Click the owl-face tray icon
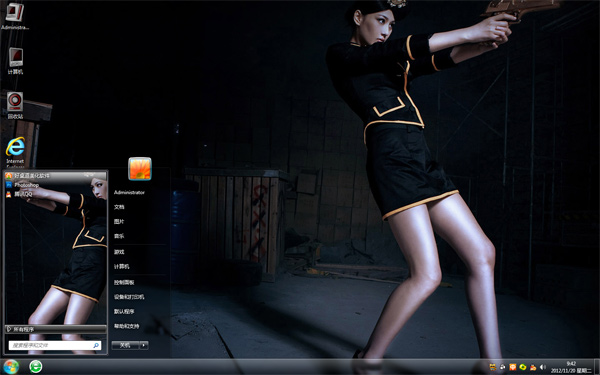Image resolution: width=600 pixels, height=375 pixels. 493,367
